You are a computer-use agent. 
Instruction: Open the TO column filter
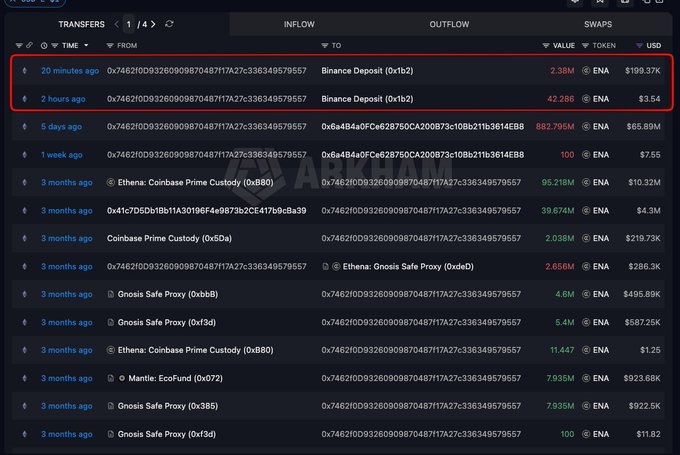pos(324,46)
